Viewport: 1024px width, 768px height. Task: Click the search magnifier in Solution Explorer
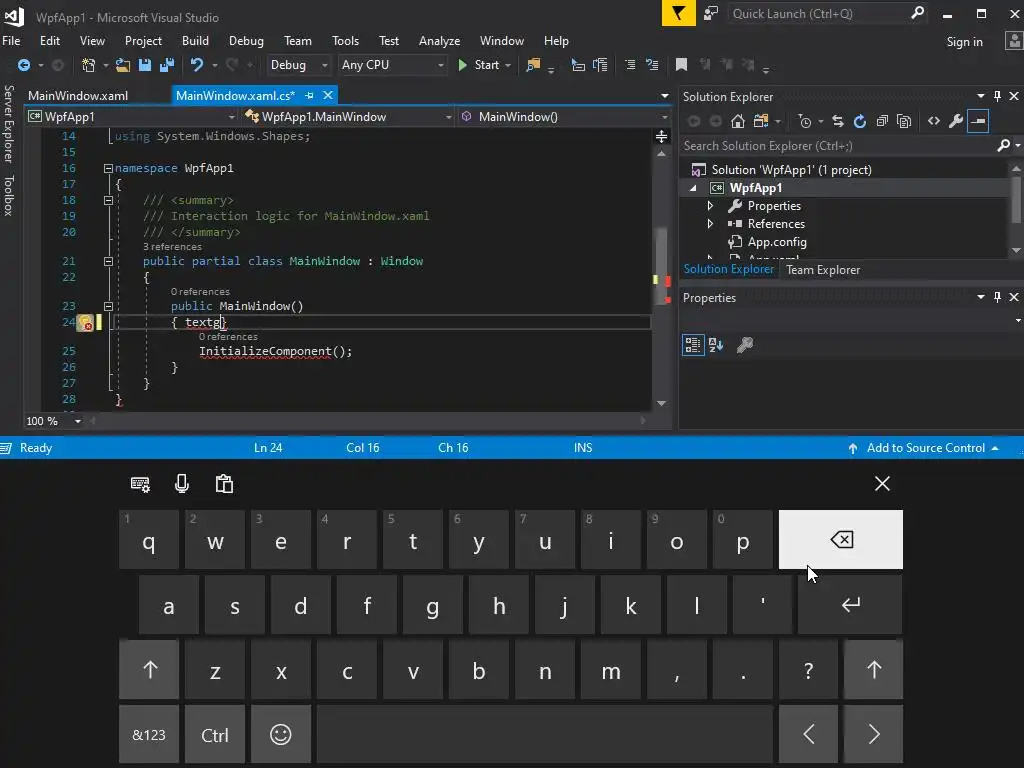click(1004, 145)
